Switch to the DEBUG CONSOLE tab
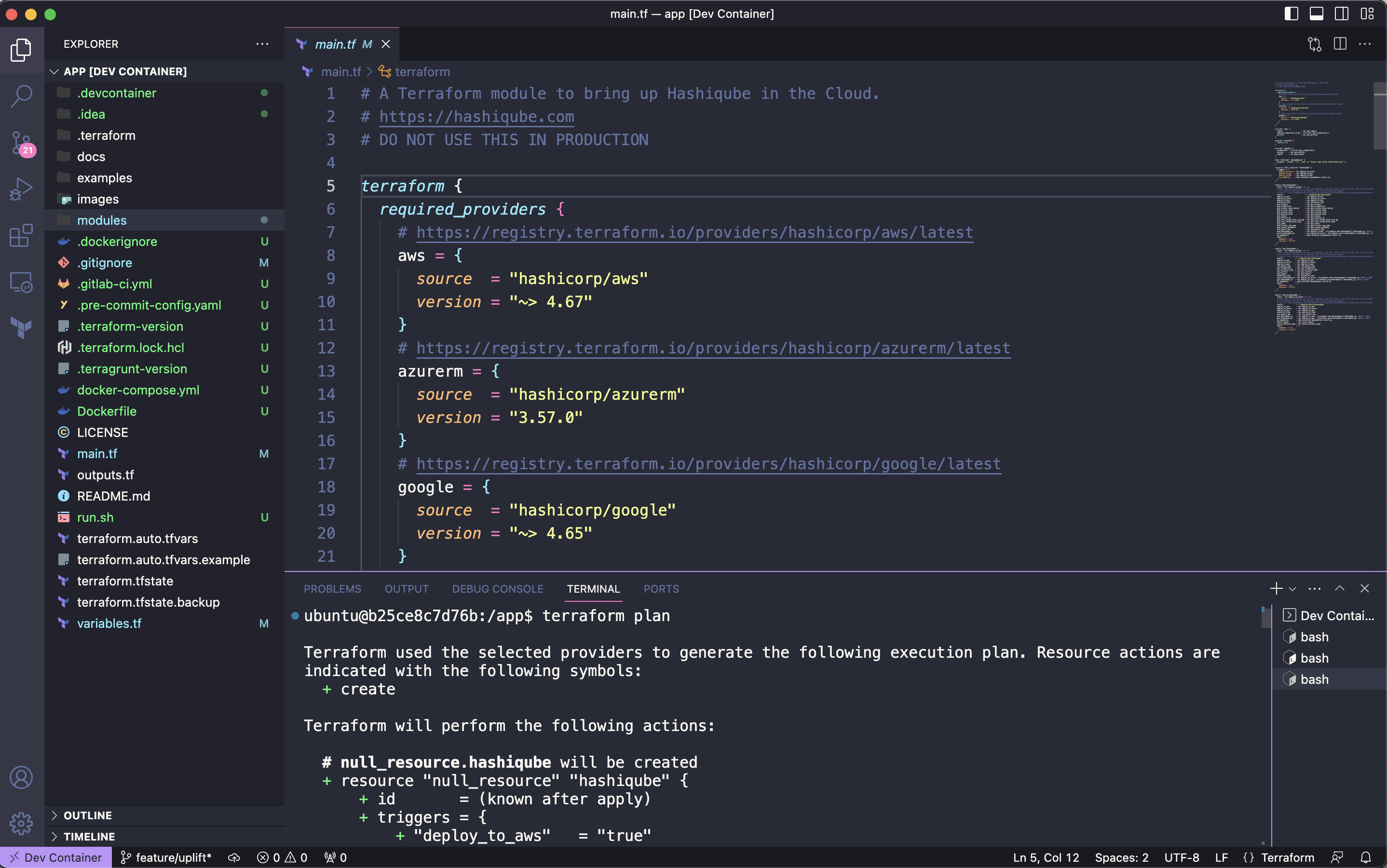 [x=497, y=589]
